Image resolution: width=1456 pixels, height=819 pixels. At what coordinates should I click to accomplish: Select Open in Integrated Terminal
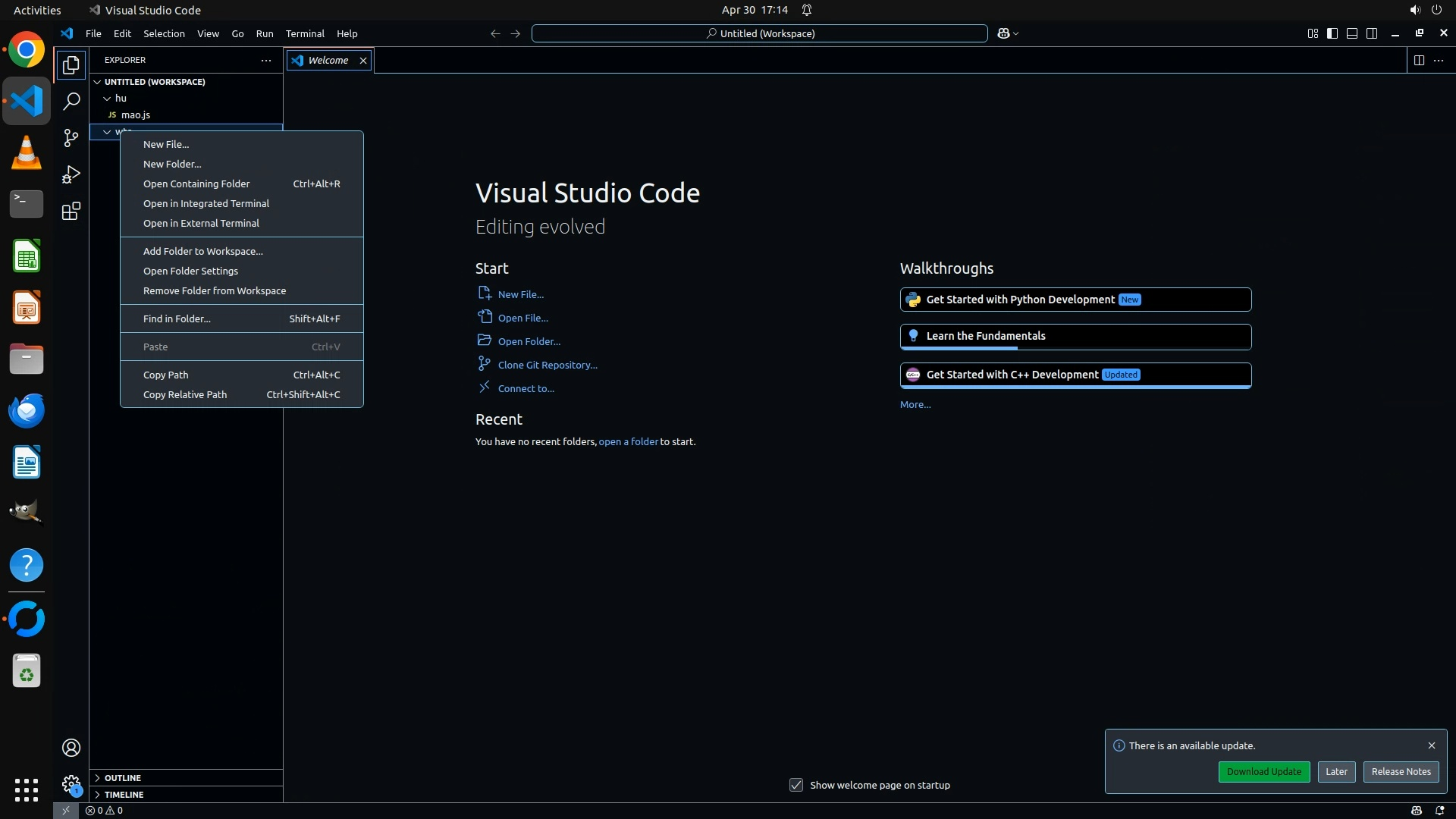(206, 203)
